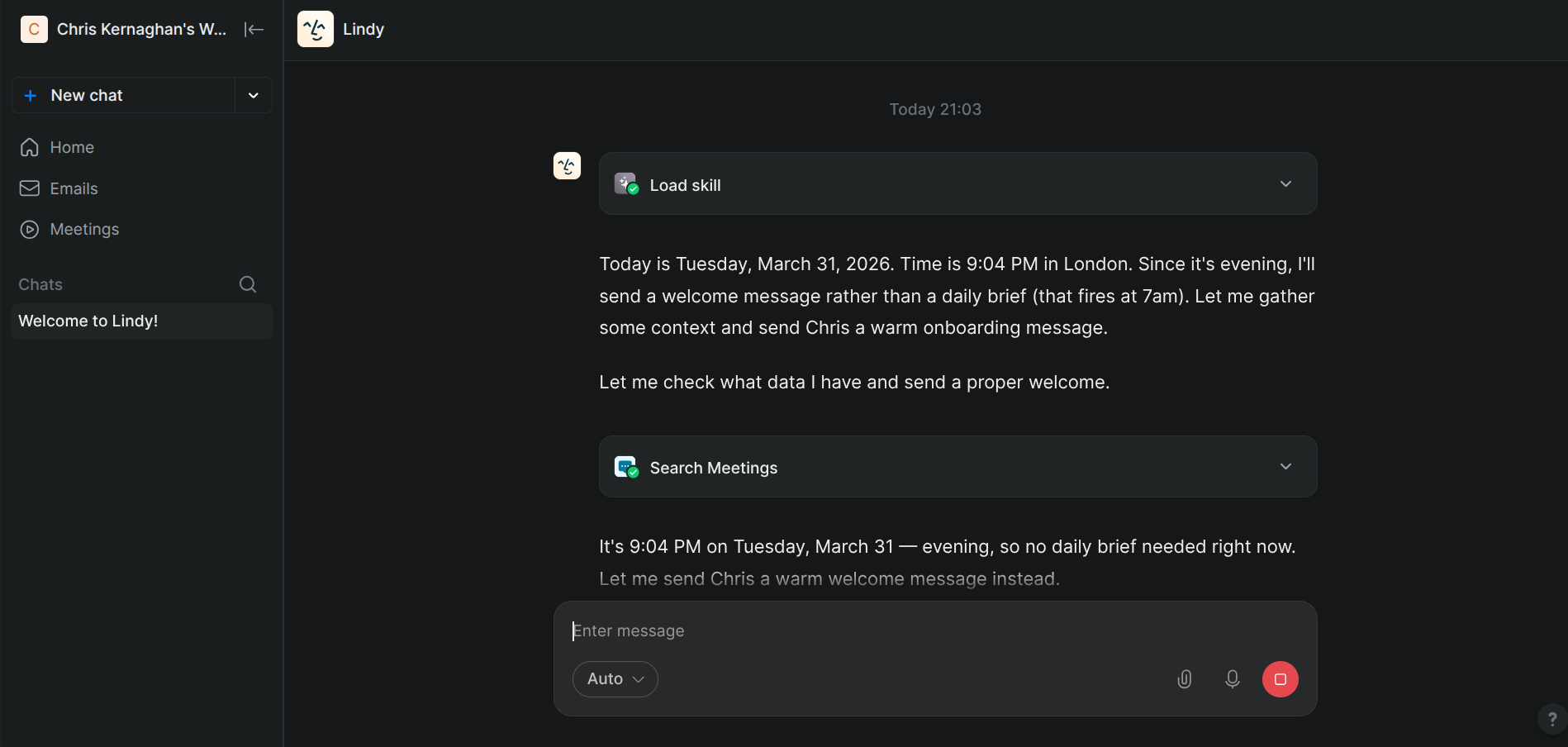Screen dimensions: 1568x747
Task: Click the Lindy logo in the header
Action: 315,29
